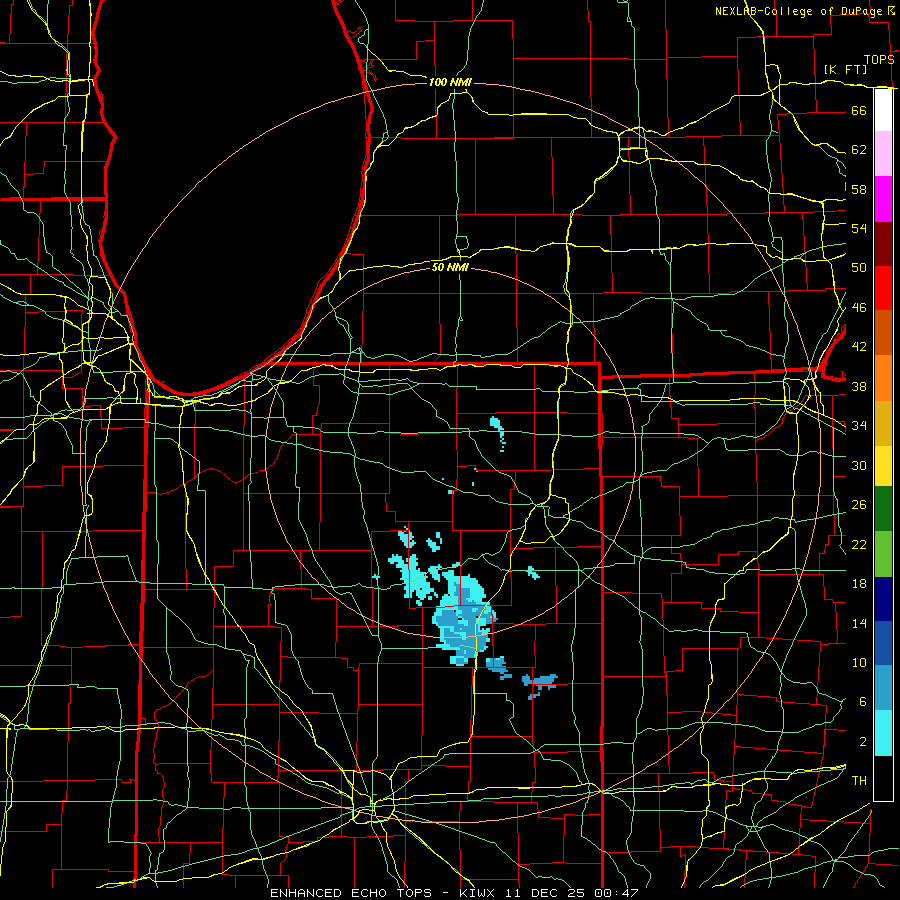The width and height of the screenshot is (900, 900).
Task: Click the "34" legend value
Action: [x=859, y=426]
